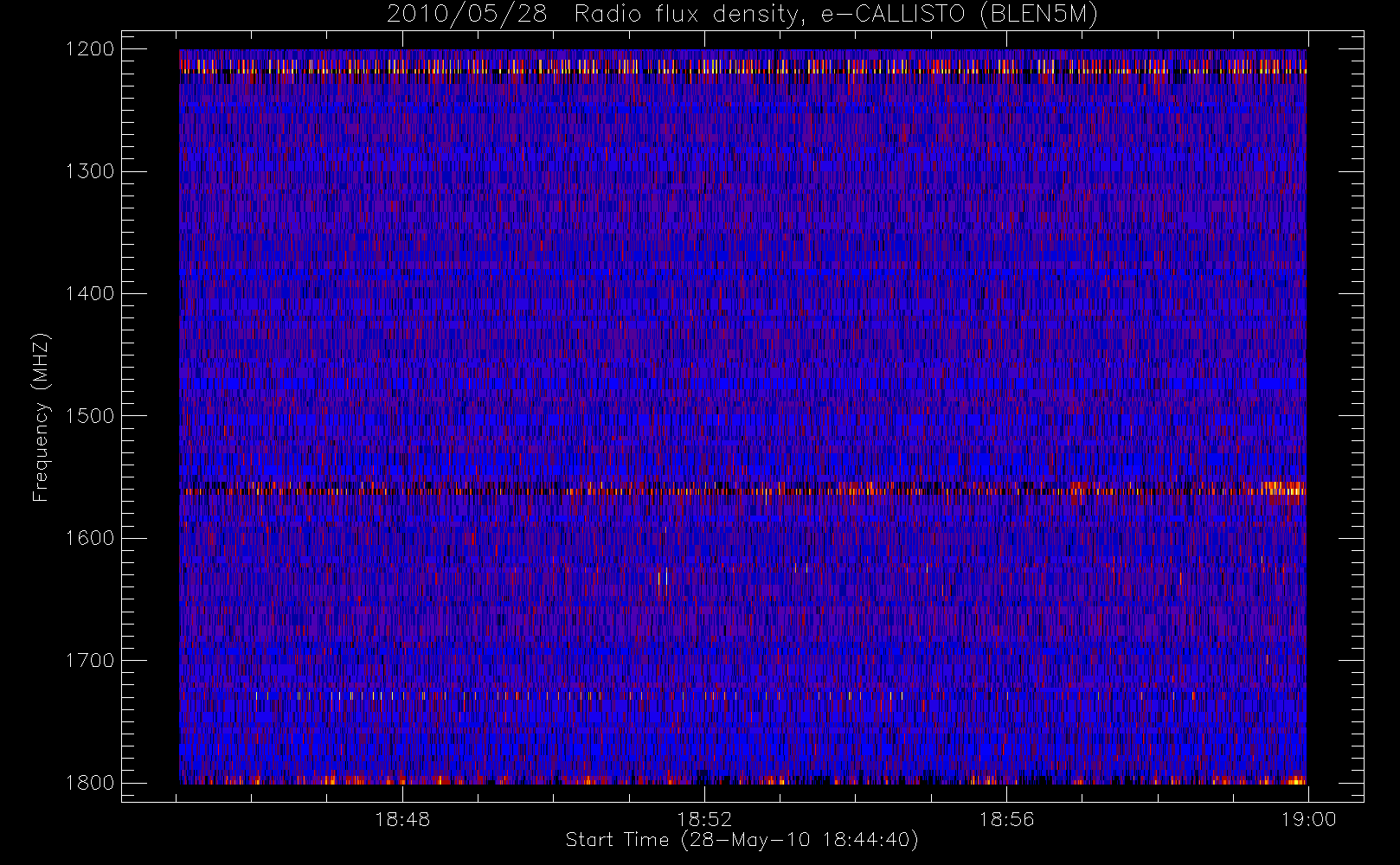Click the 18:56 time tick label
Viewport: 1400px width, 865px height.
(1006, 819)
